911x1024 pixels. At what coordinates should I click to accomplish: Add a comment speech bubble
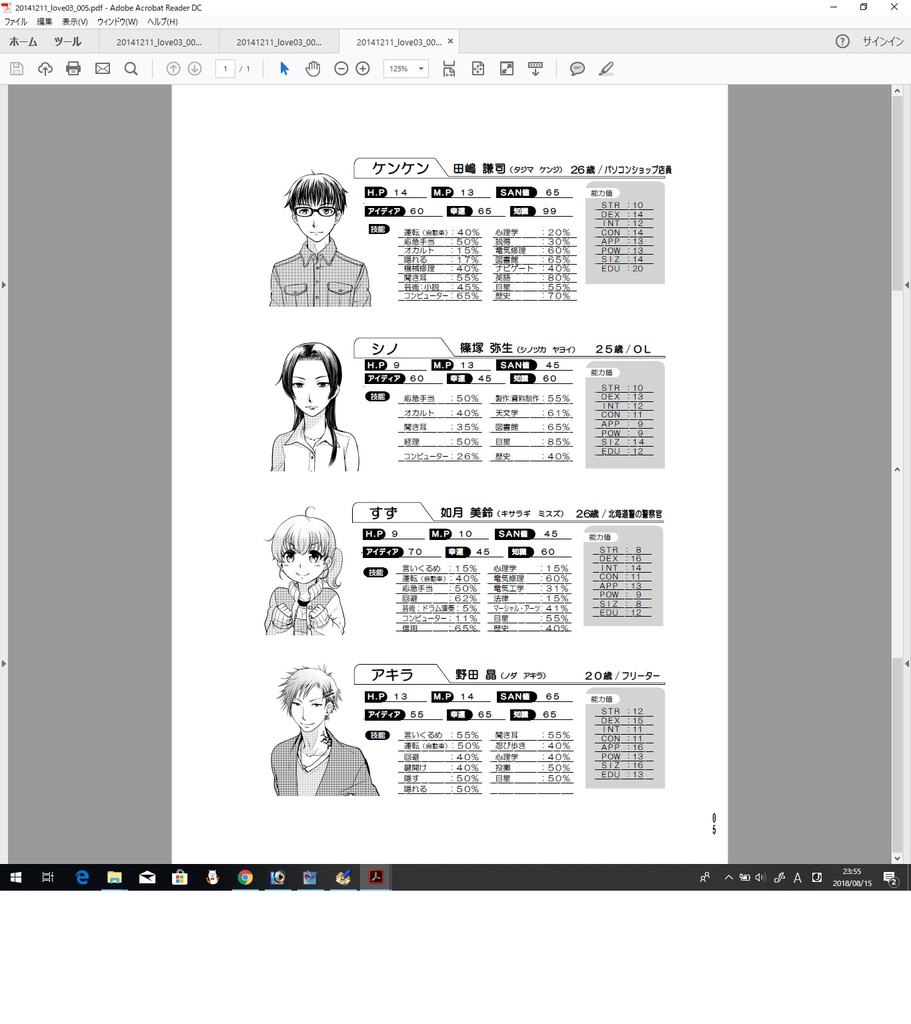coord(577,69)
